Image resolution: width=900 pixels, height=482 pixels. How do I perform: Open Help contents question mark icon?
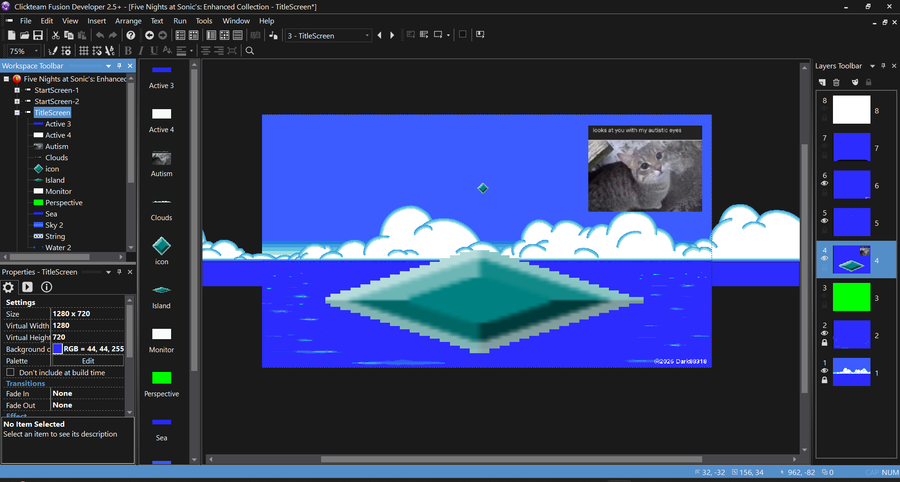[130, 35]
